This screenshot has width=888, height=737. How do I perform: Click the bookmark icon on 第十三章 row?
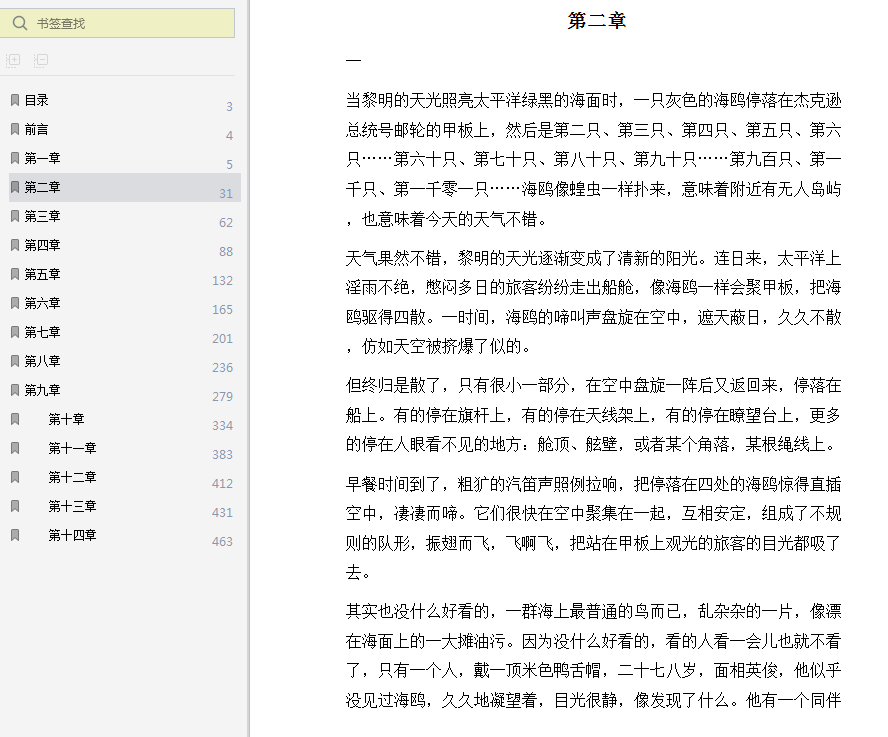click(x=15, y=506)
